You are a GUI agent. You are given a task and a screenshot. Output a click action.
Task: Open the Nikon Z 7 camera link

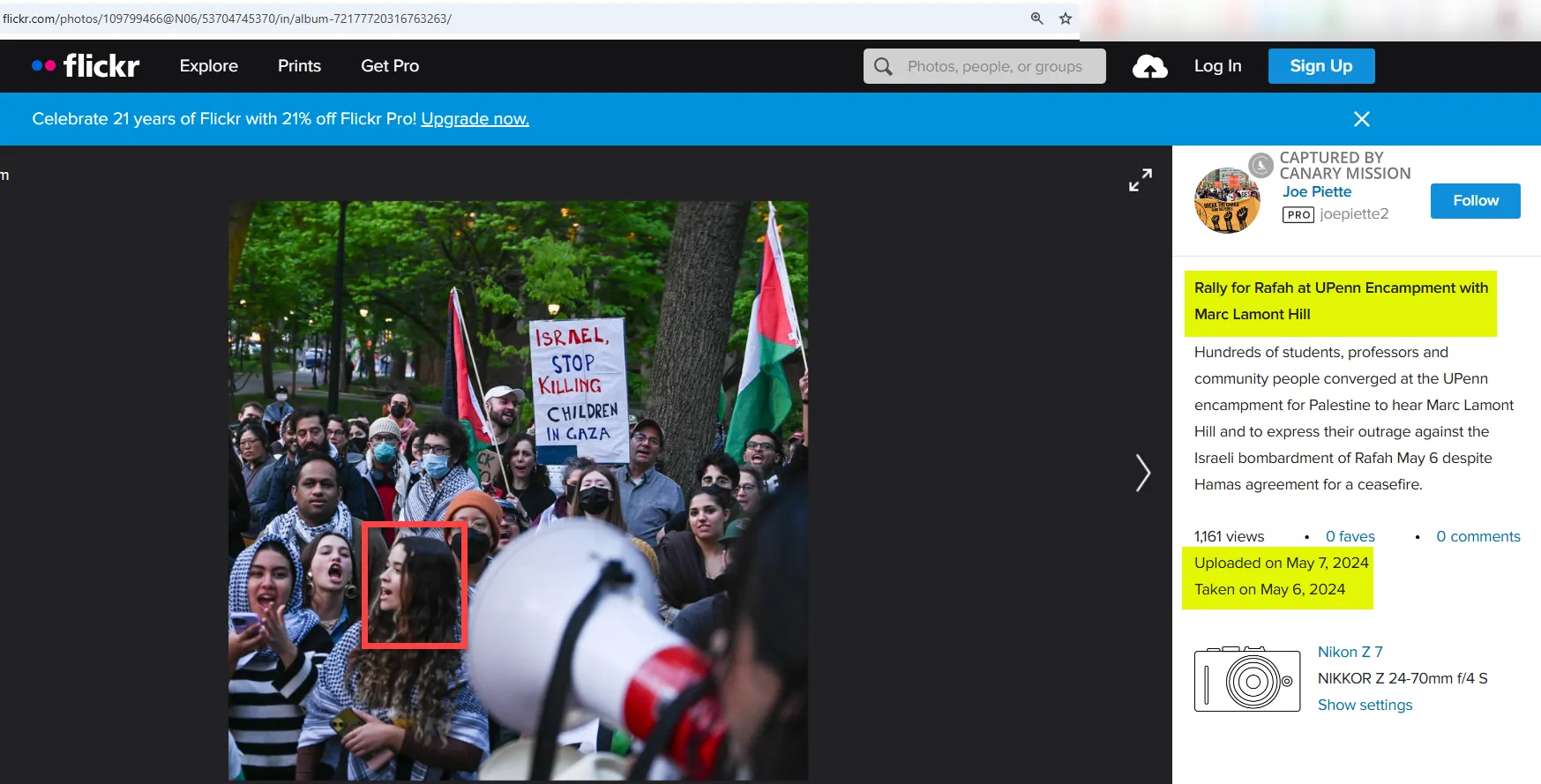[x=1350, y=652]
